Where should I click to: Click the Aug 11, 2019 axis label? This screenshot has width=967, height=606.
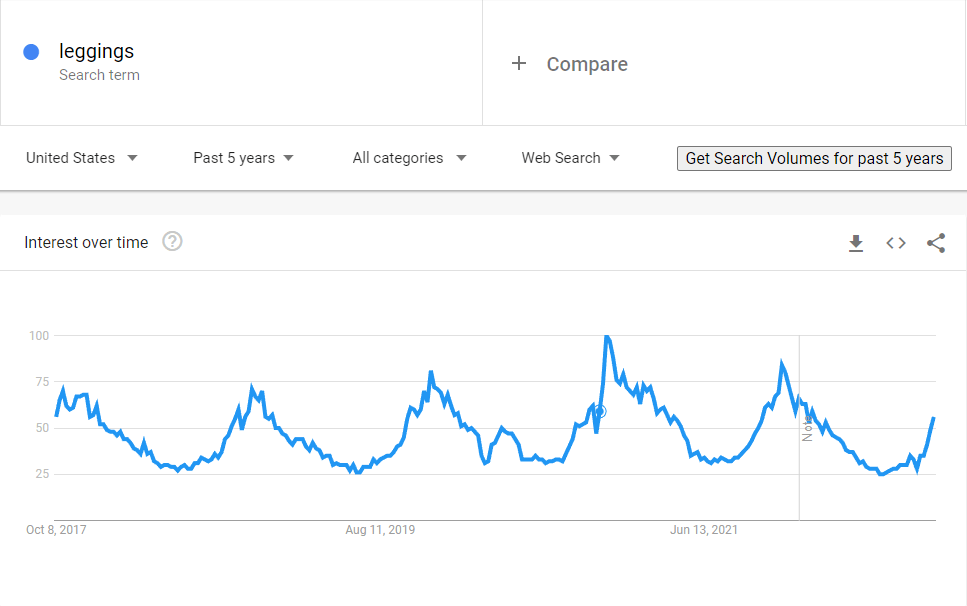380,530
